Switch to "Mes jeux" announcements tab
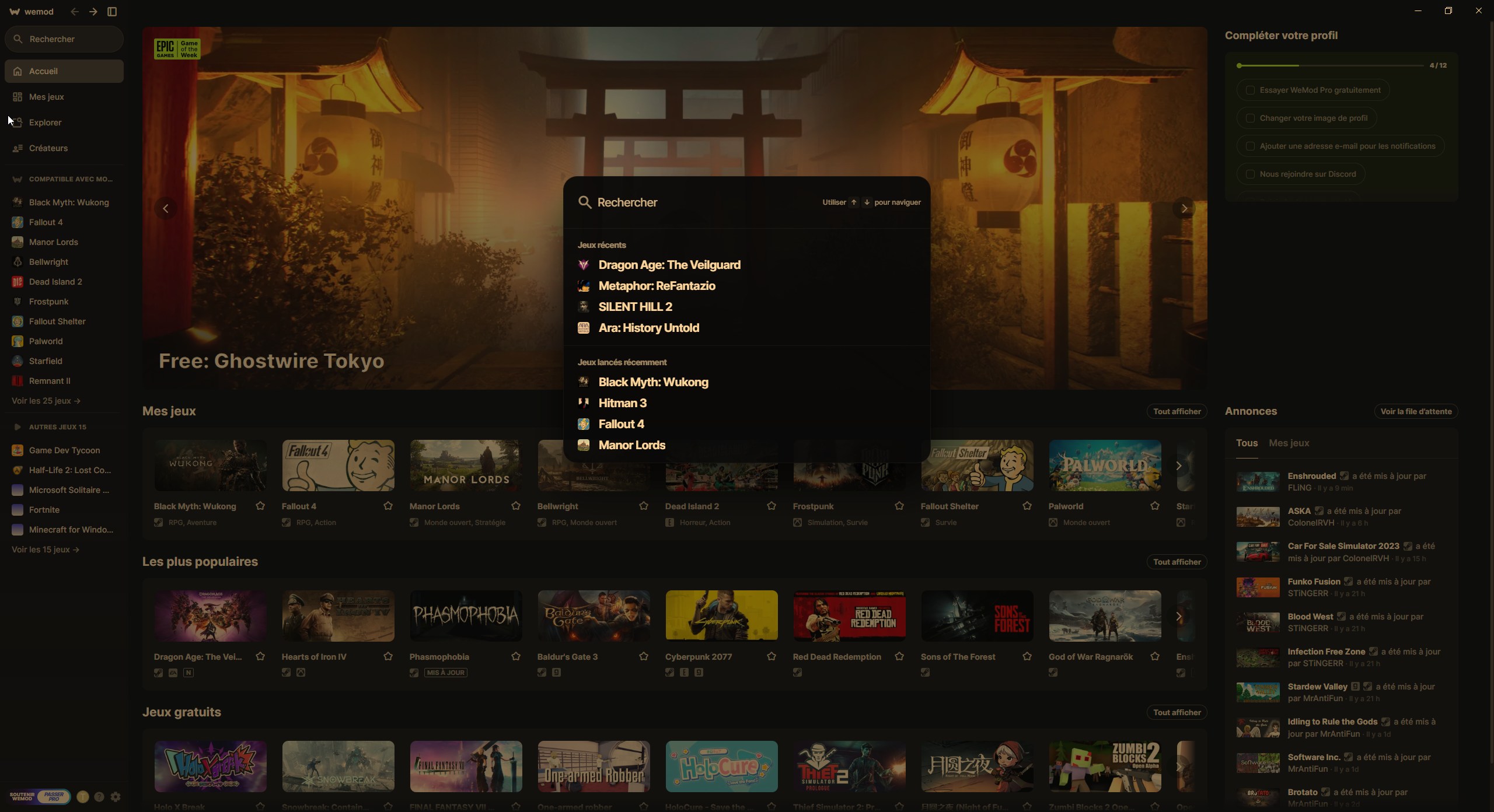1494x812 pixels. click(1289, 443)
